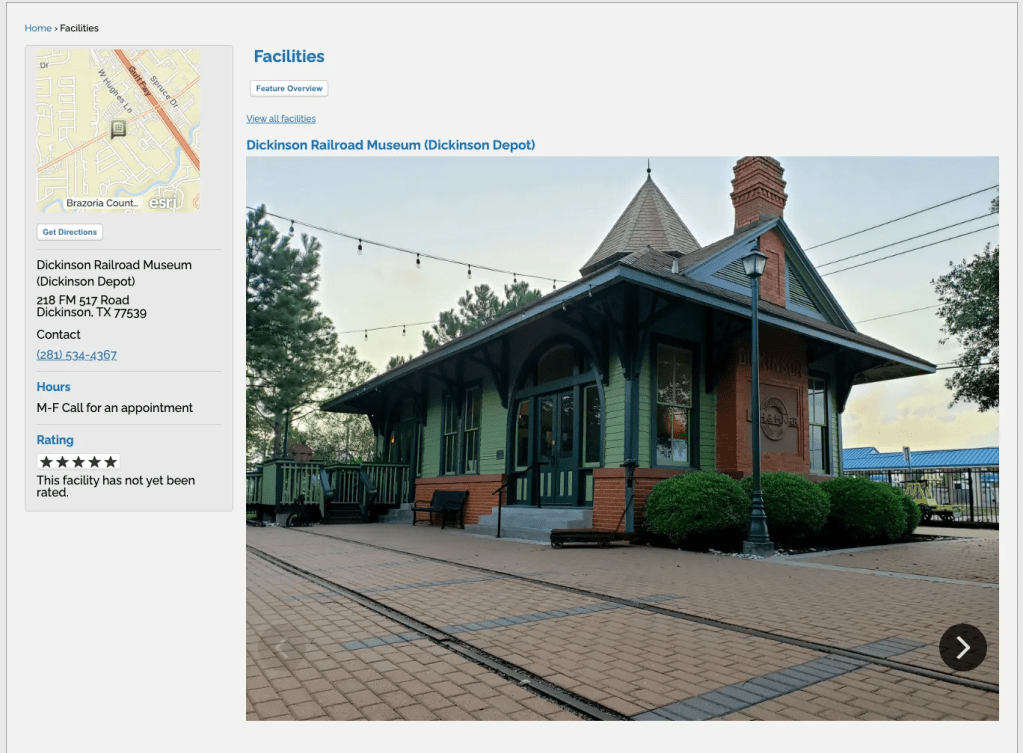Follow the View all facilities link
The image size is (1023, 753).
[281, 119]
